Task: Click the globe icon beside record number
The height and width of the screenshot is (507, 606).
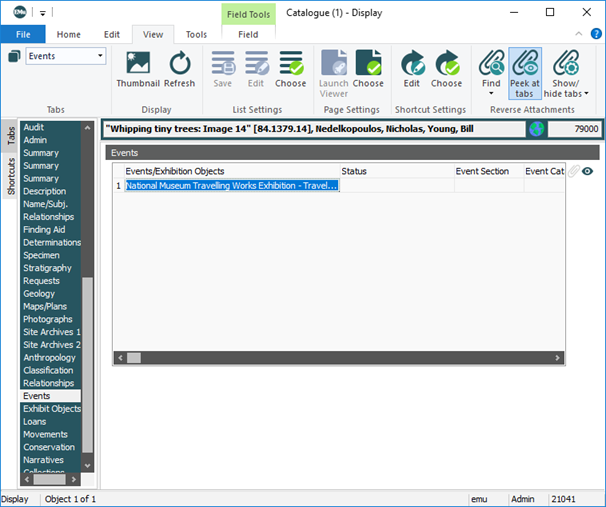Action: click(x=537, y=129)
